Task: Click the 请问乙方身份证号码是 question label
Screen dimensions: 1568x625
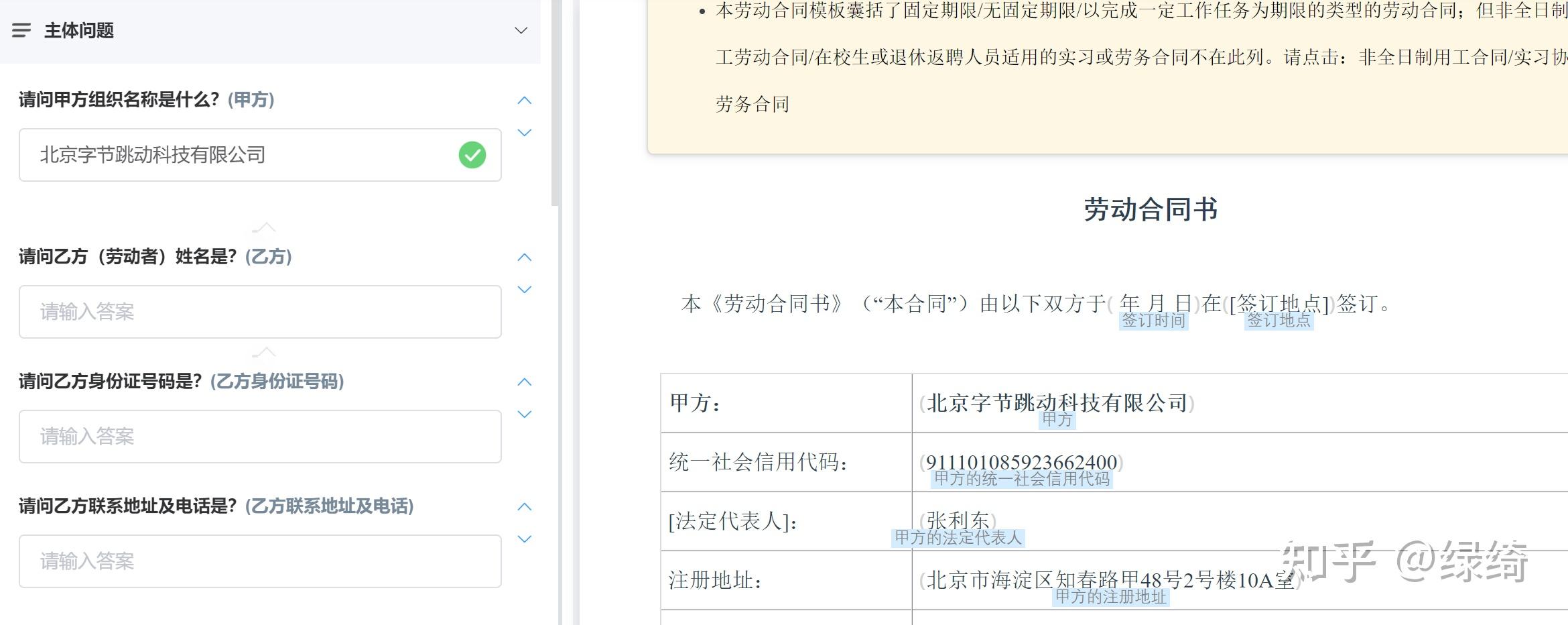Action: coord(111,382)
